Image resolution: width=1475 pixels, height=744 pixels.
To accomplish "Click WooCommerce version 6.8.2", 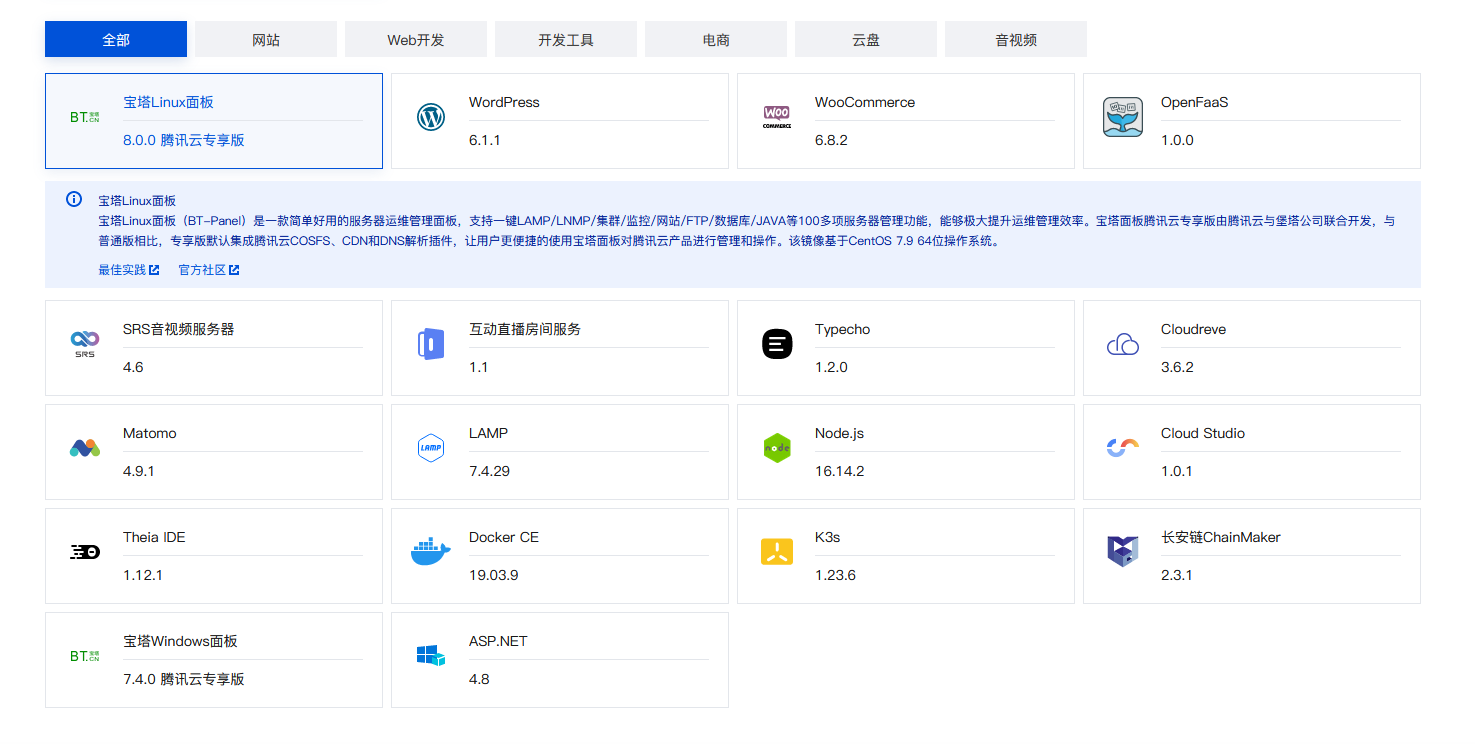I will pos(831,140).
